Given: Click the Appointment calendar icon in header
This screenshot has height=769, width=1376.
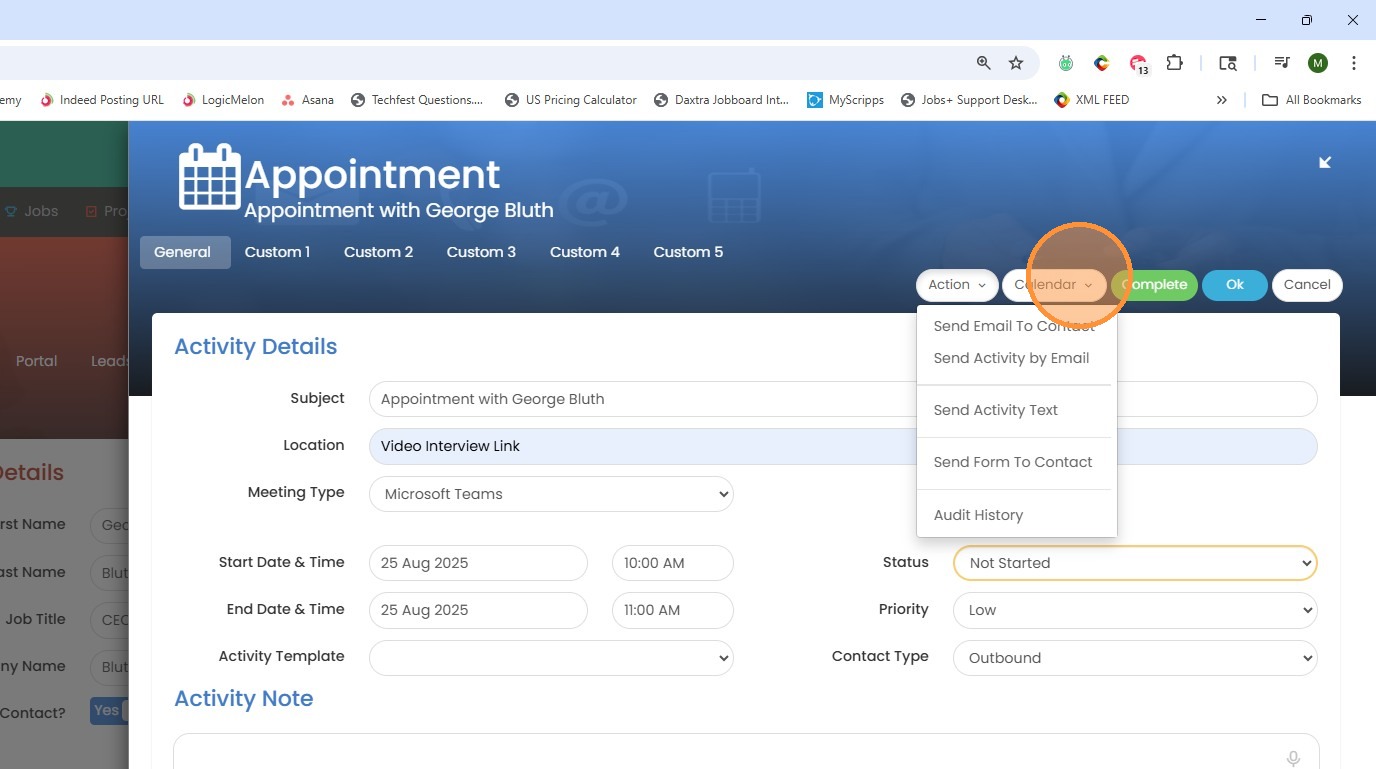Looking at the screenshot, I should (x=209, y=177).
